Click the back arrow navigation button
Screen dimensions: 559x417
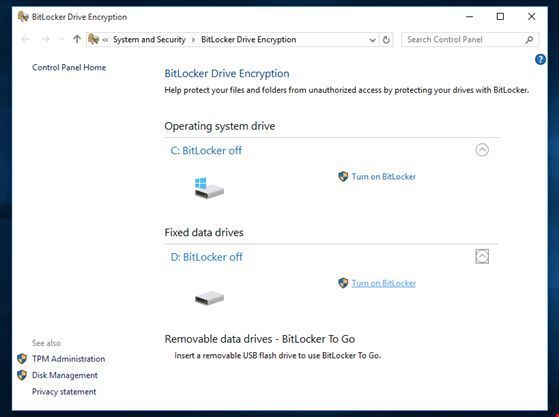point(25,39)
